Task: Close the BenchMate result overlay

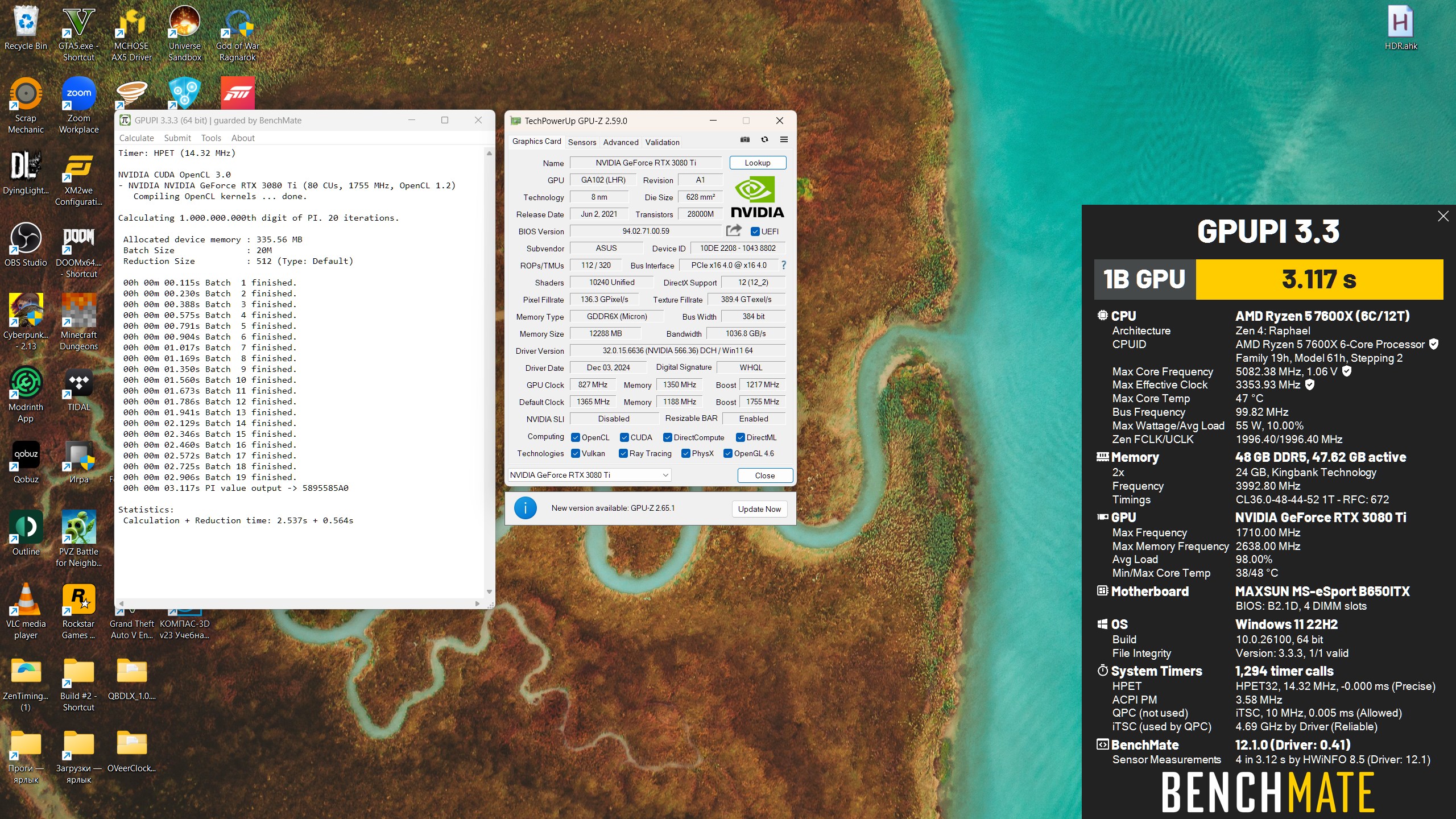Action: coord(1443,216)
